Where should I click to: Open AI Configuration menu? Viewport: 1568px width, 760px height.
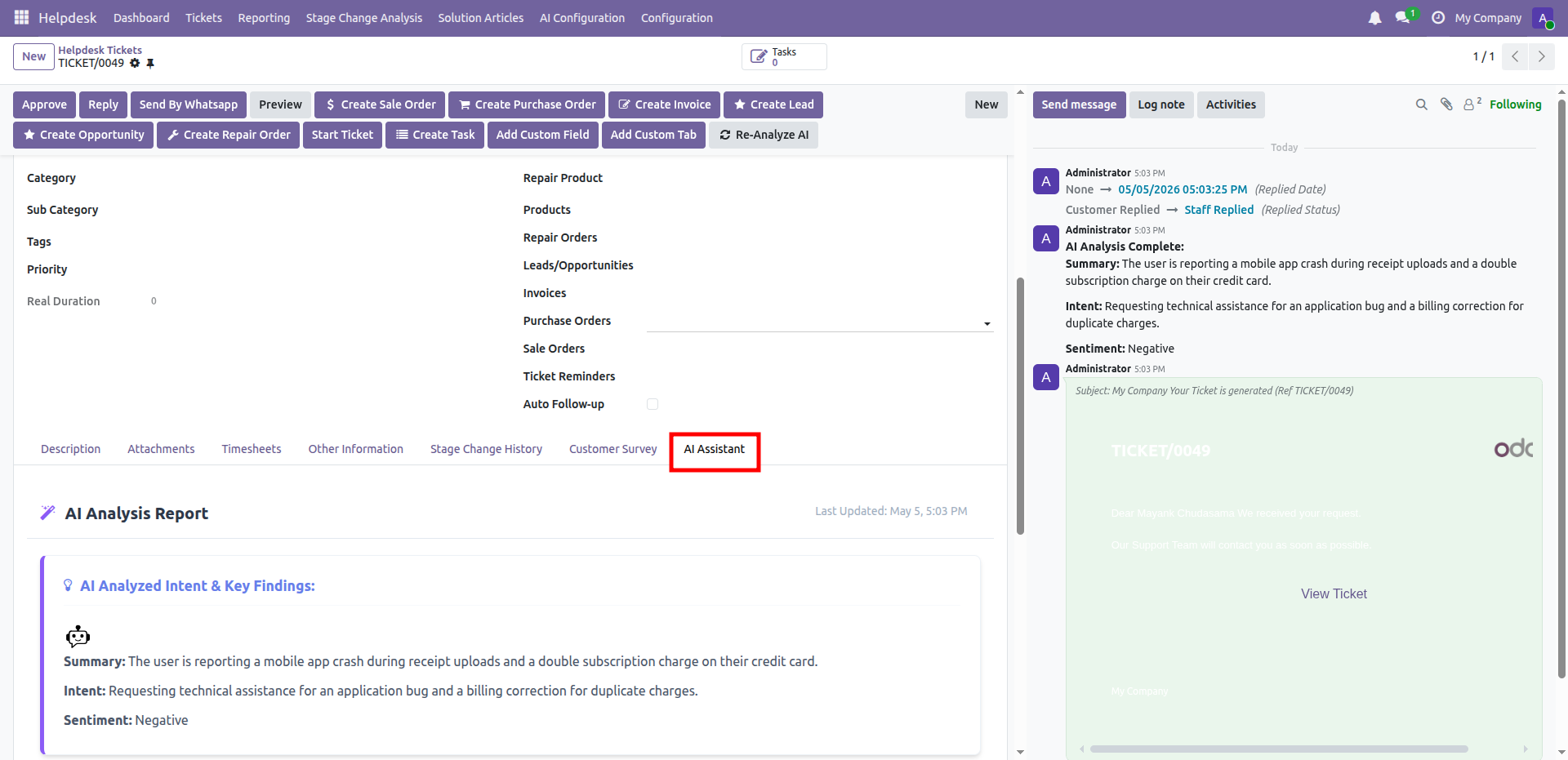pos(582,18)
